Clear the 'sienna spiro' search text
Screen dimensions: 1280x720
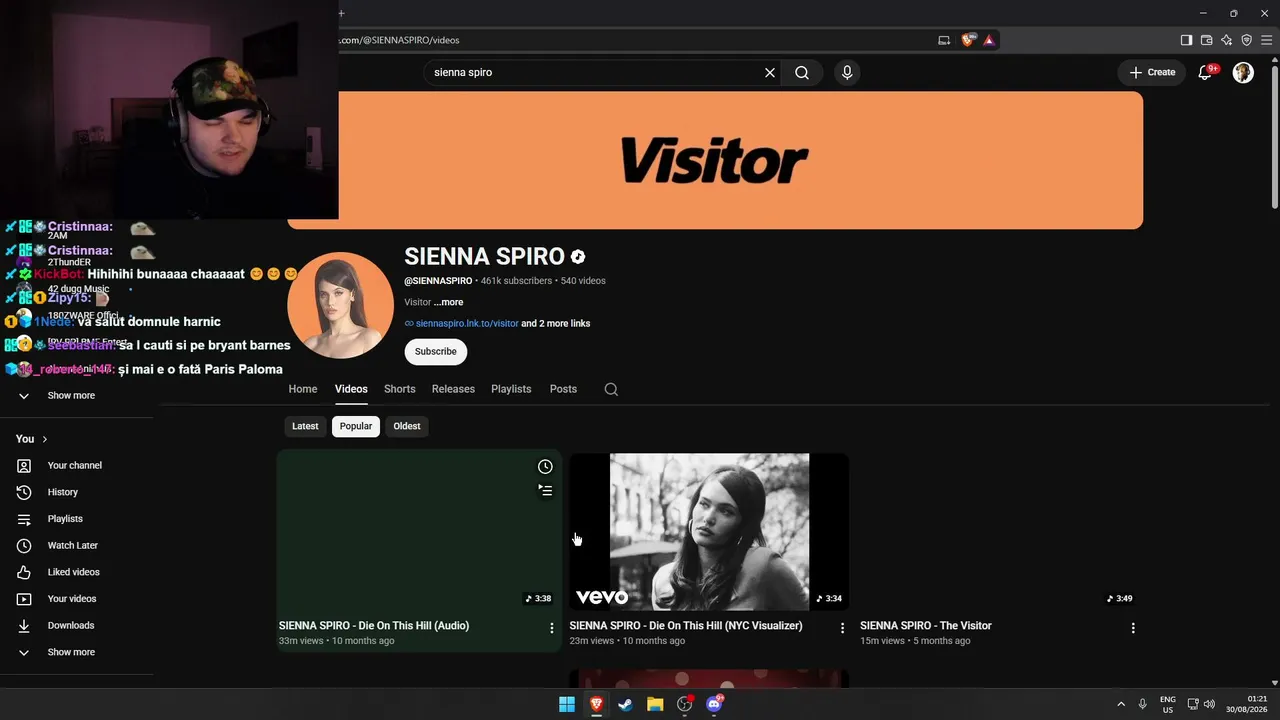click(770, 72)
